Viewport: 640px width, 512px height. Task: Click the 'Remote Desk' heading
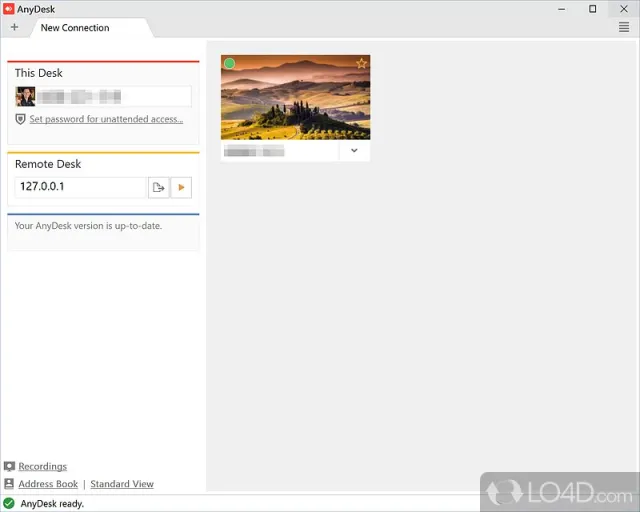pyautogui.click(x=48, y=164)
